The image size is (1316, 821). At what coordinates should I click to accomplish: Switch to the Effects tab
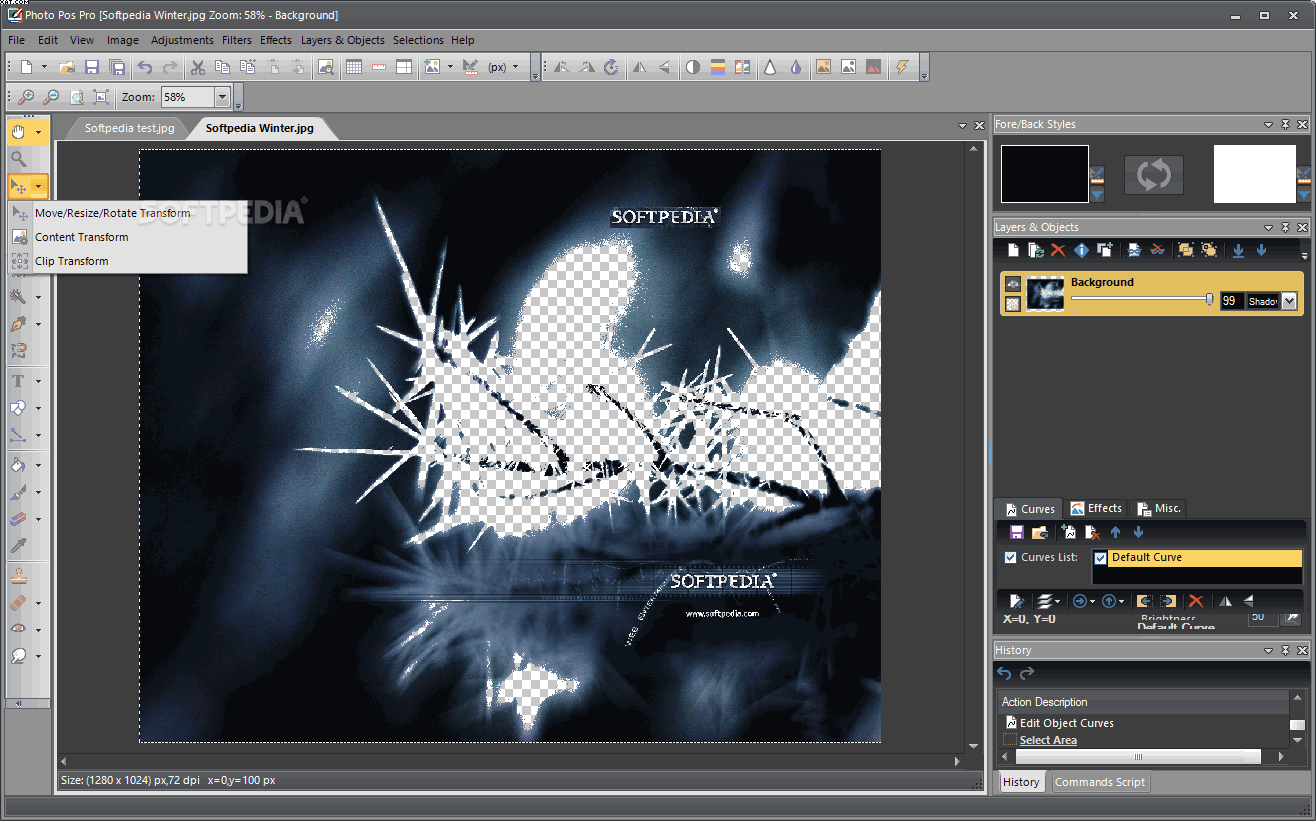pyautogui.click(x=1097, y=508)
